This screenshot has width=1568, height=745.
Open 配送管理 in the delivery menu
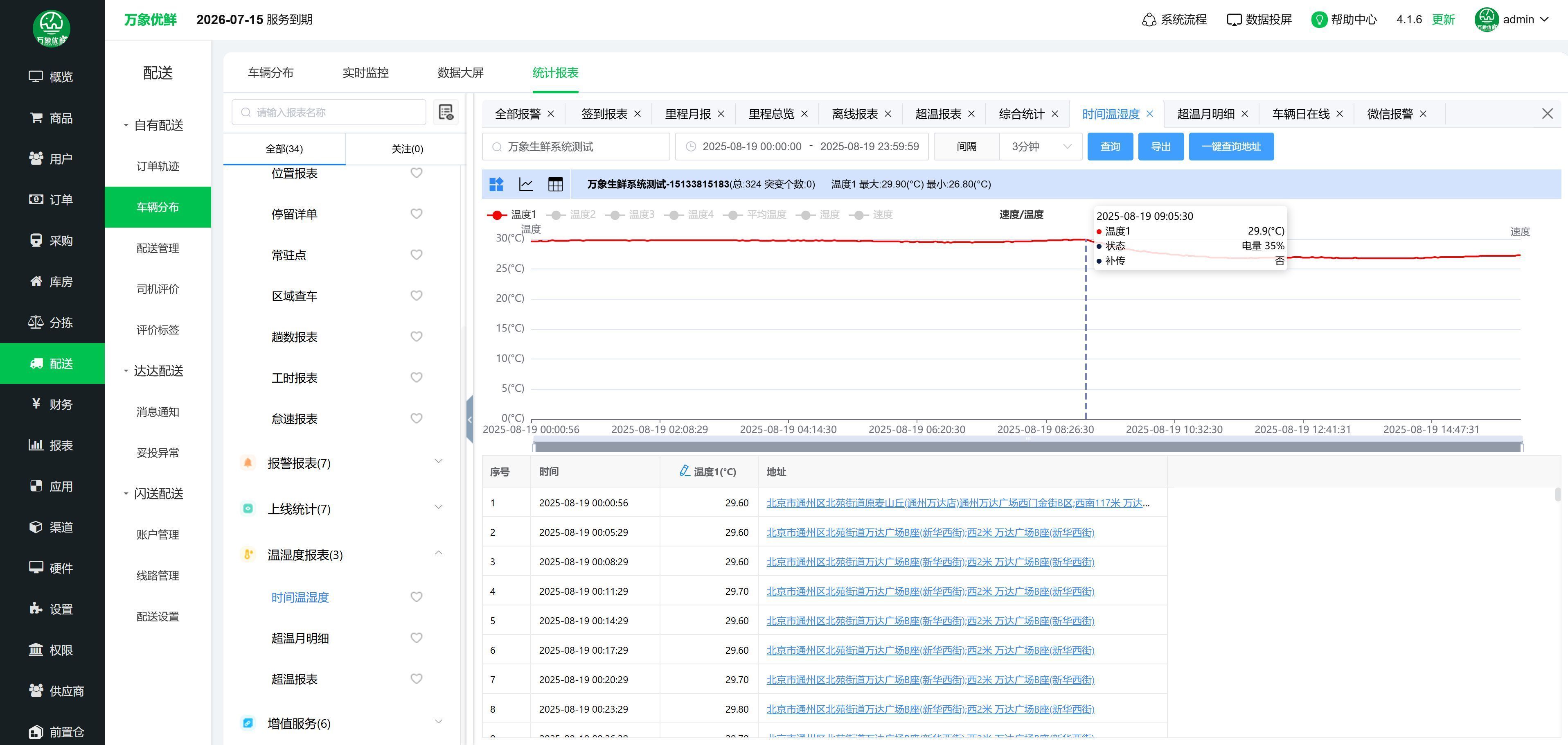point(158,248)
